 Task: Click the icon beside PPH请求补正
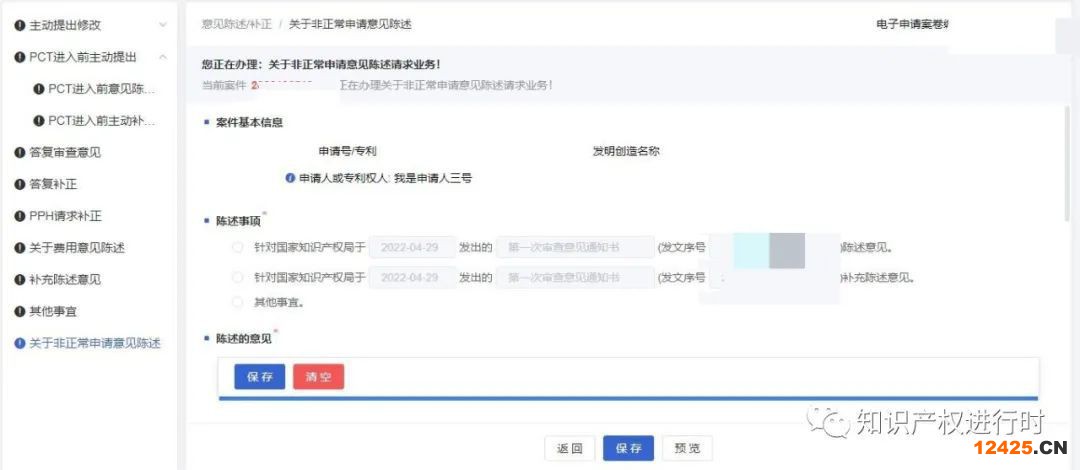pyautogui.click(x=20, y=216)
